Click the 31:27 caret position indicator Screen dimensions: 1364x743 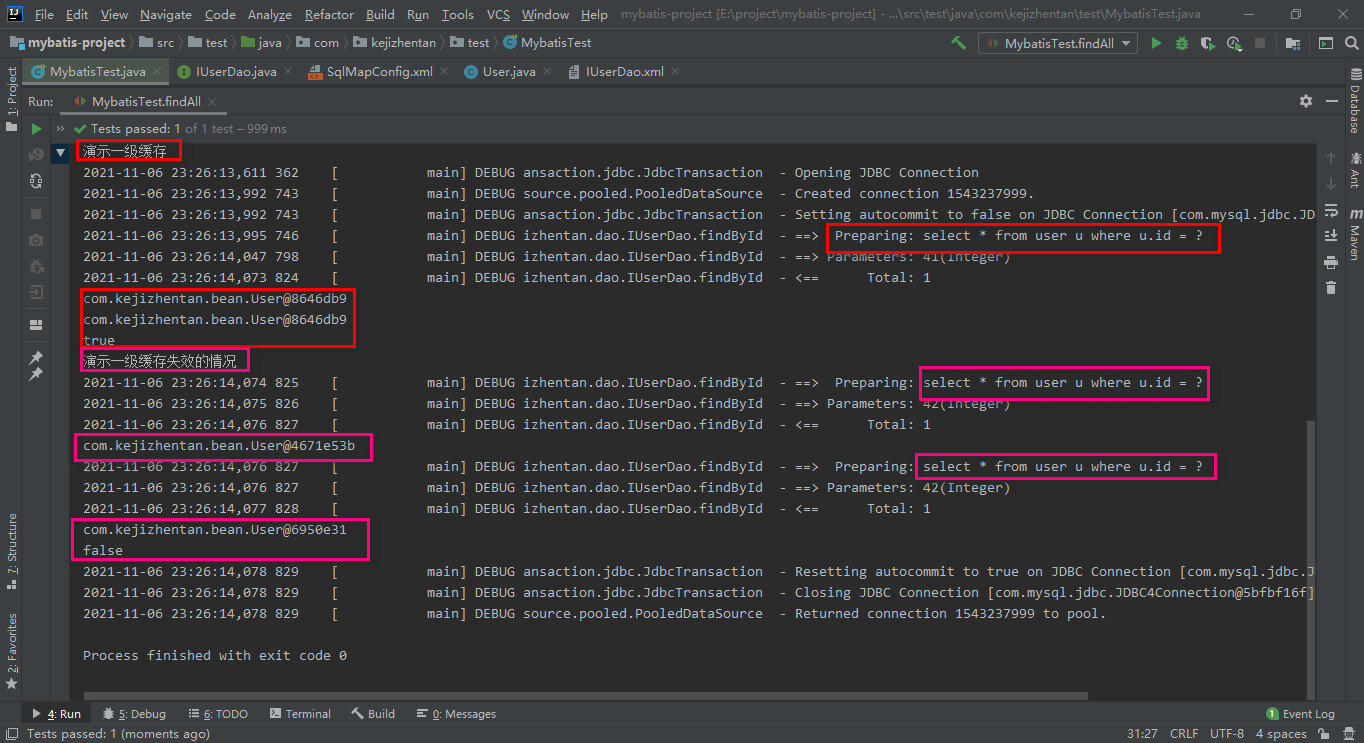[x=1142, y=734]
